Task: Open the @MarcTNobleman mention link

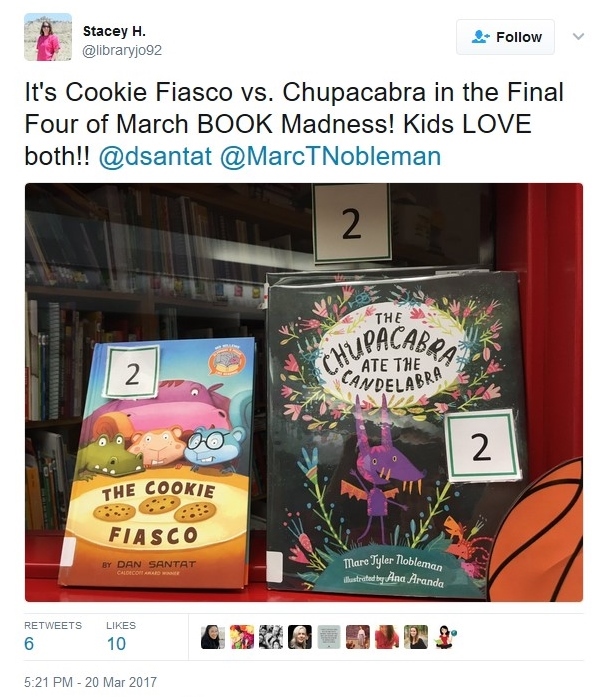Action: [x=331, y=156]
